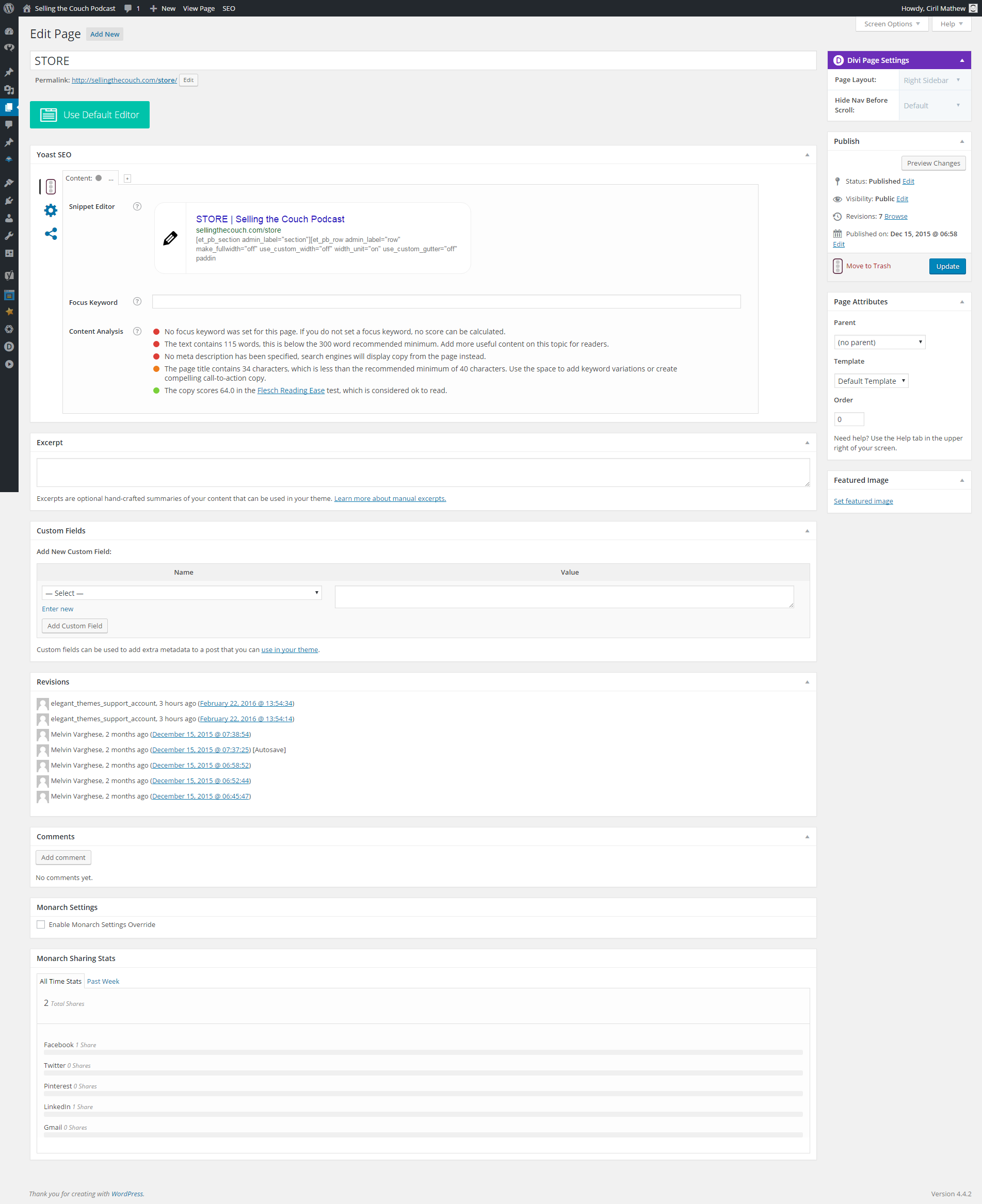Click into the Focus Keyword input field
Image resolution: width=982 pixels, height=1204 pixels.
click(446, 301)
